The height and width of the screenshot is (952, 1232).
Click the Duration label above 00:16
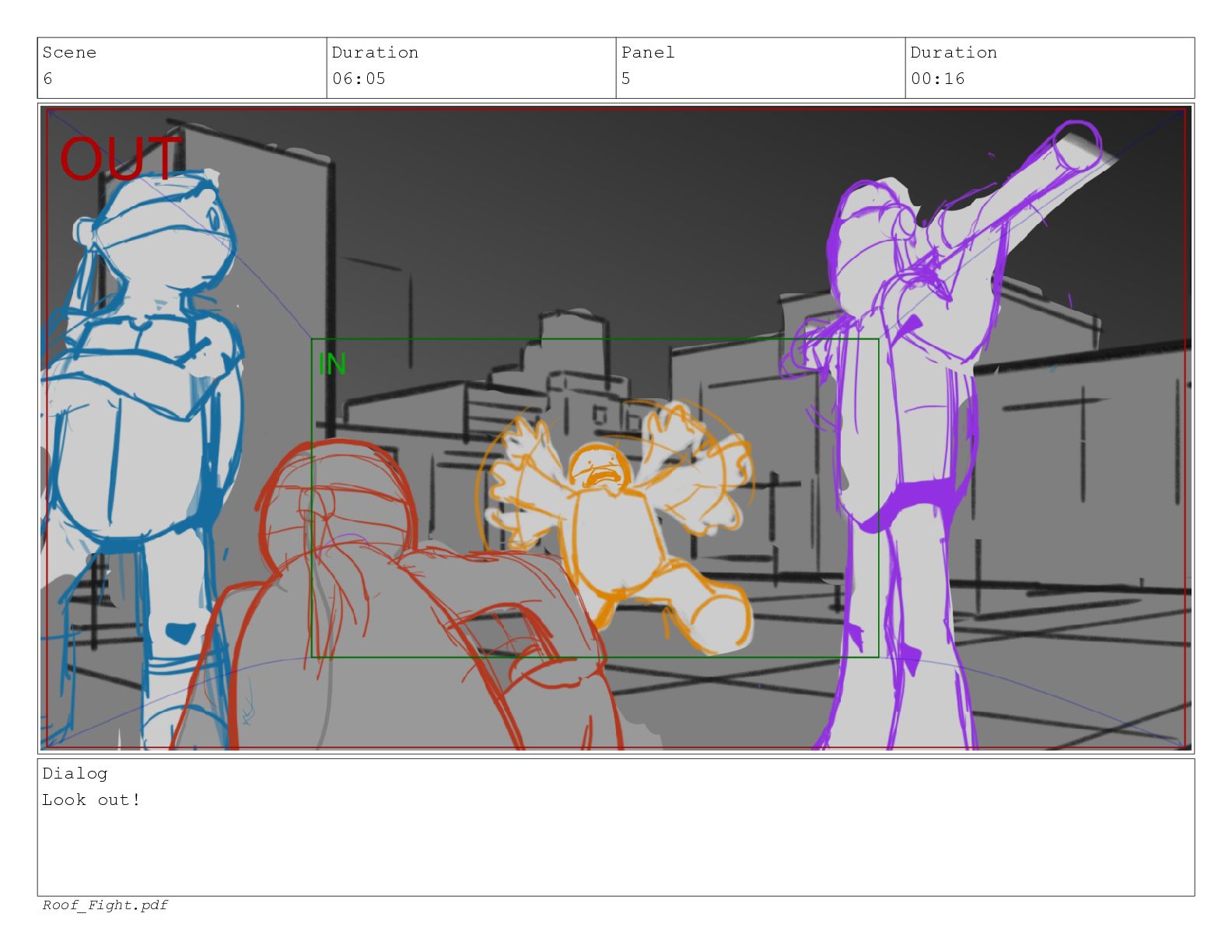(954, 52)
